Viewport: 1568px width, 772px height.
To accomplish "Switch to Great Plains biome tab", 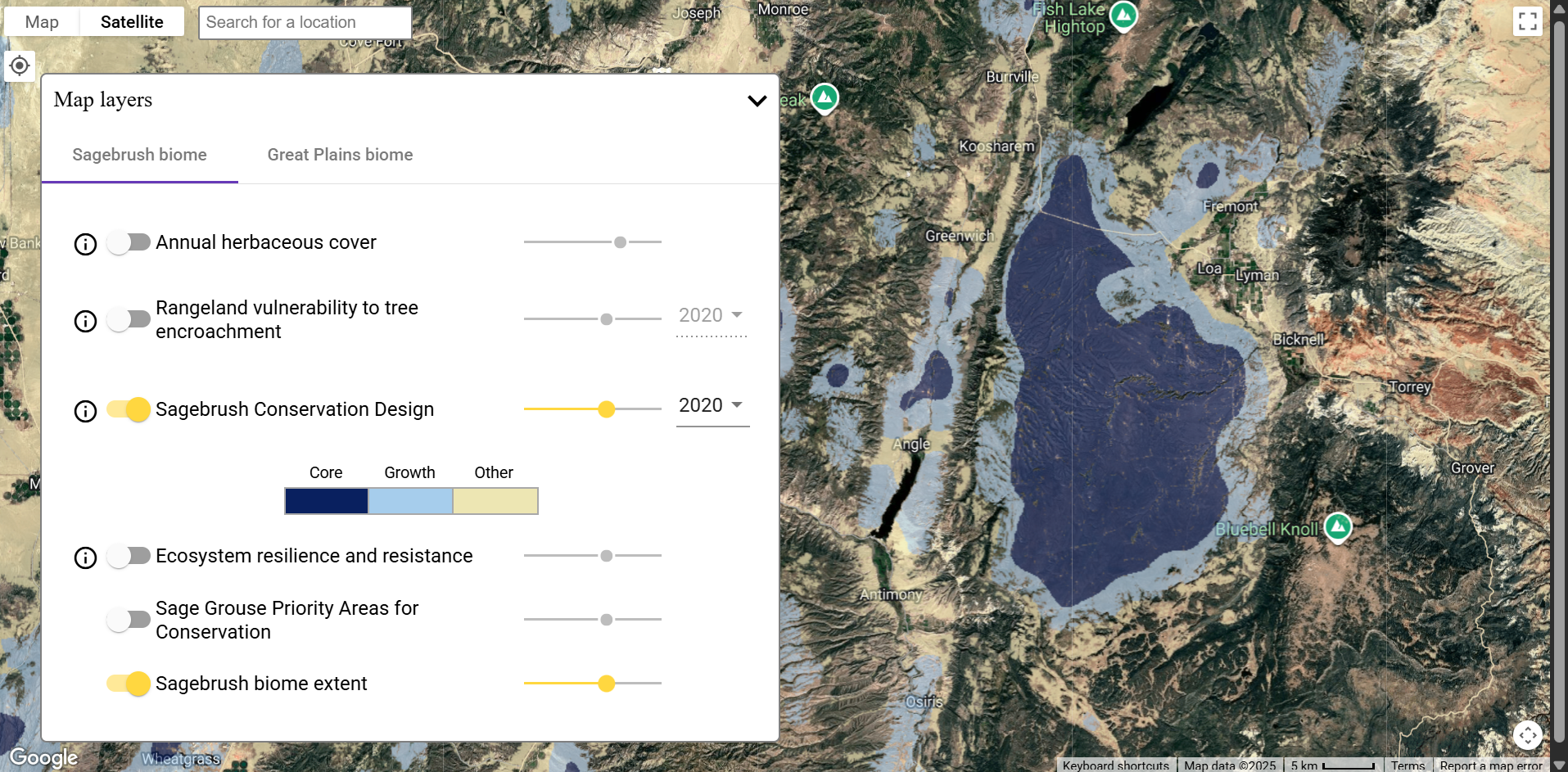I will pos(340,155).
